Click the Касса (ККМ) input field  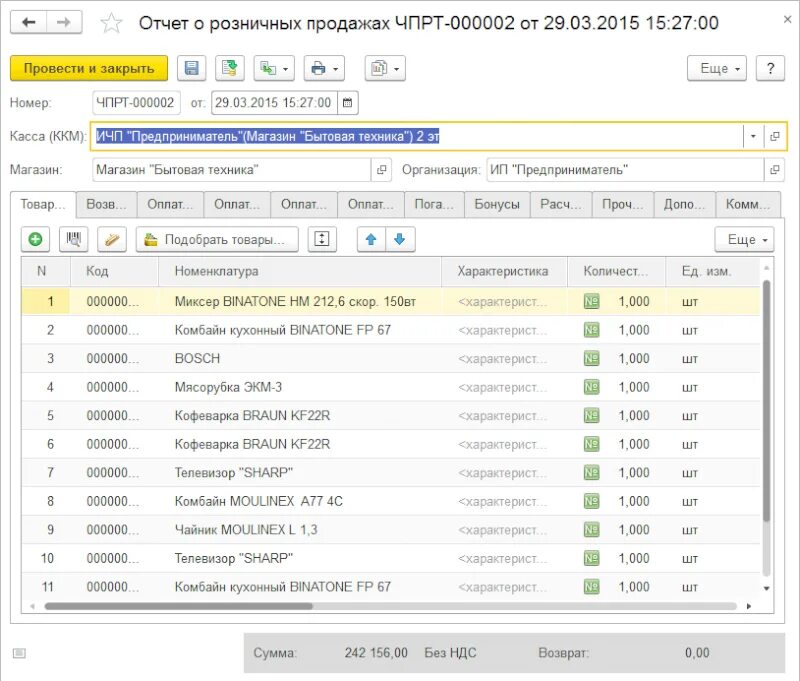417,136
